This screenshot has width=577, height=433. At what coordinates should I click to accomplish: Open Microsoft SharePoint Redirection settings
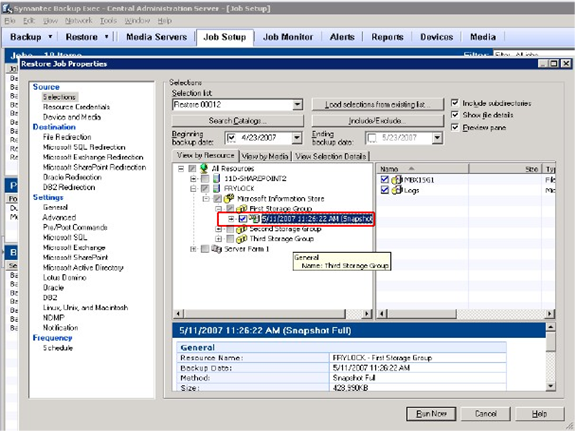[94, 167]
